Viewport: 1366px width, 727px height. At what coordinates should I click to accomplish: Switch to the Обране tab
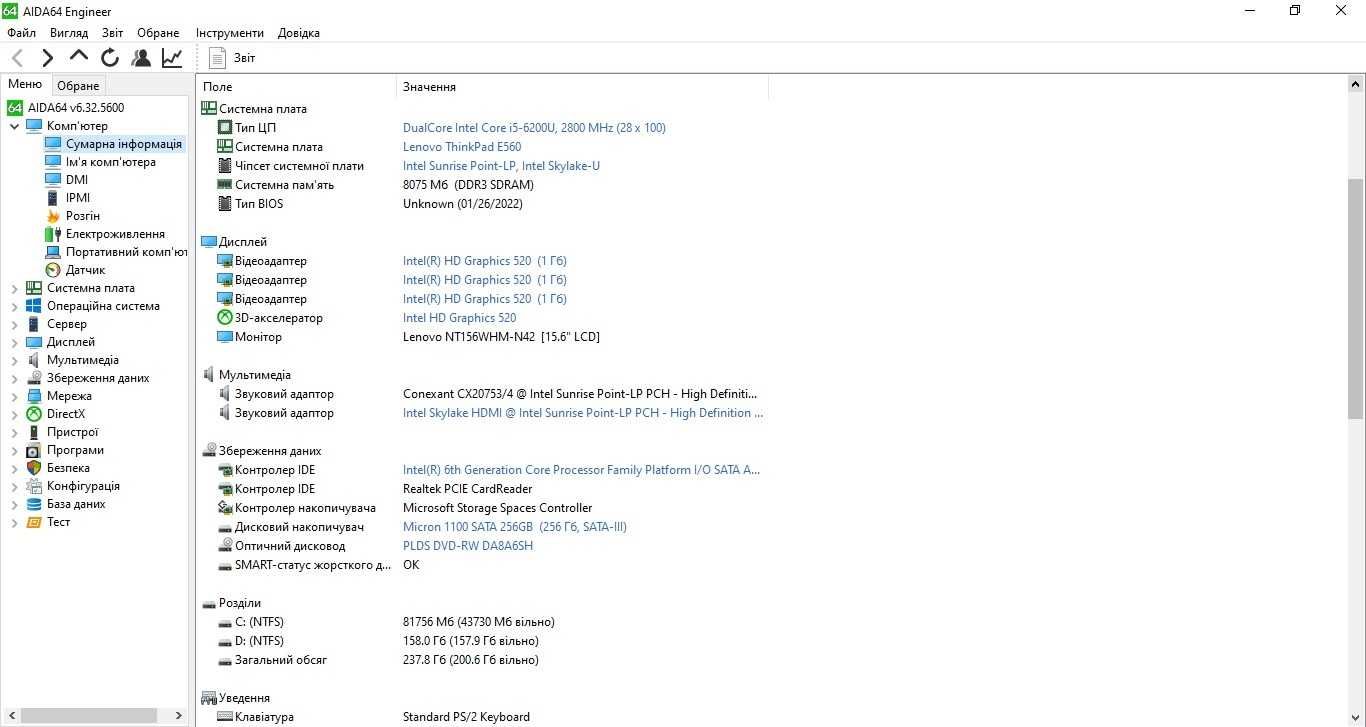click(x=78, y=86)
